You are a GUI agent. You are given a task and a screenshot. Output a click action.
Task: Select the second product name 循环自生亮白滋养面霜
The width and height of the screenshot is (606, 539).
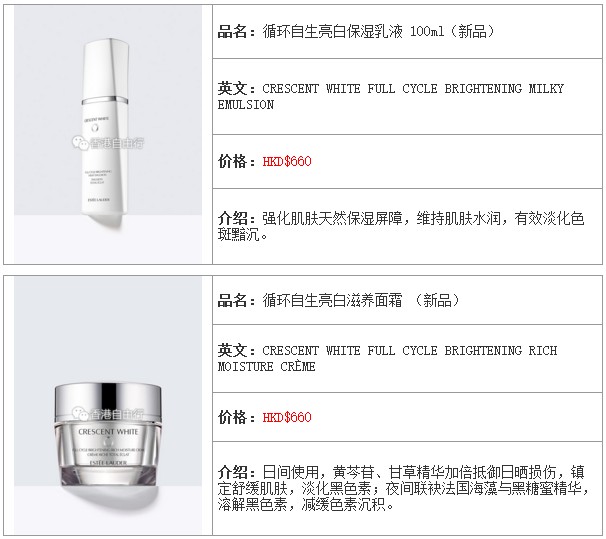point(332,300)
